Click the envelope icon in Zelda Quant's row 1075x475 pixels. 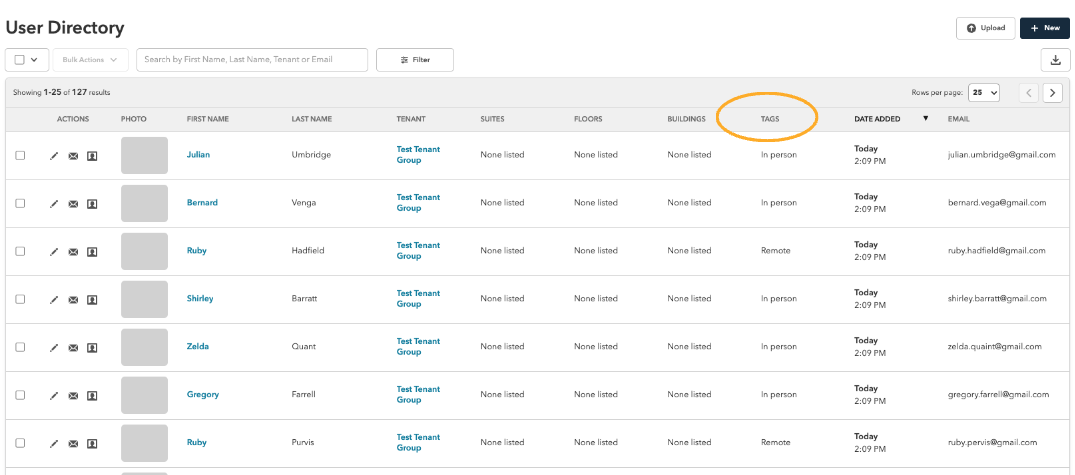tap(73, 348)
